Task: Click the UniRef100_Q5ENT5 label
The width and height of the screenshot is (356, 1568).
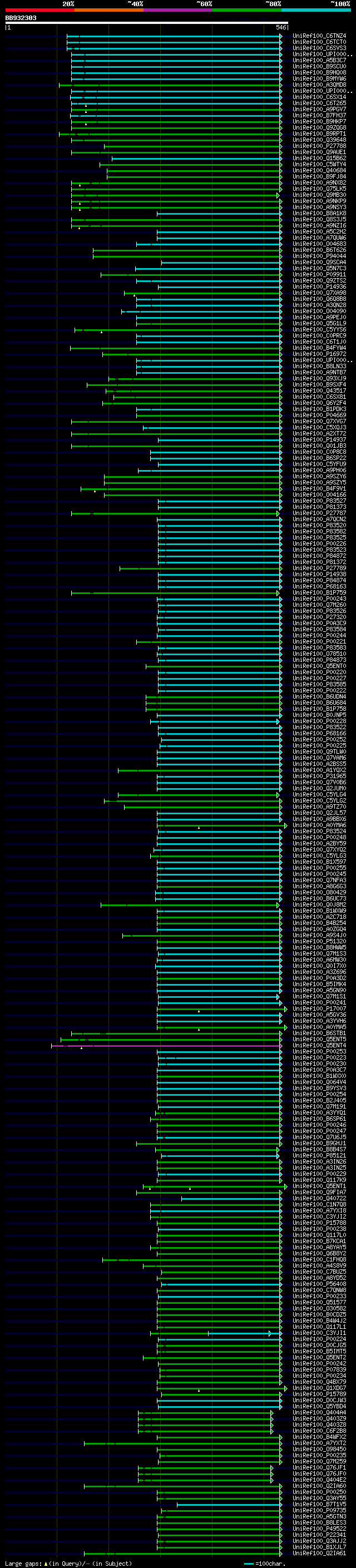Action: point(319,1040)
